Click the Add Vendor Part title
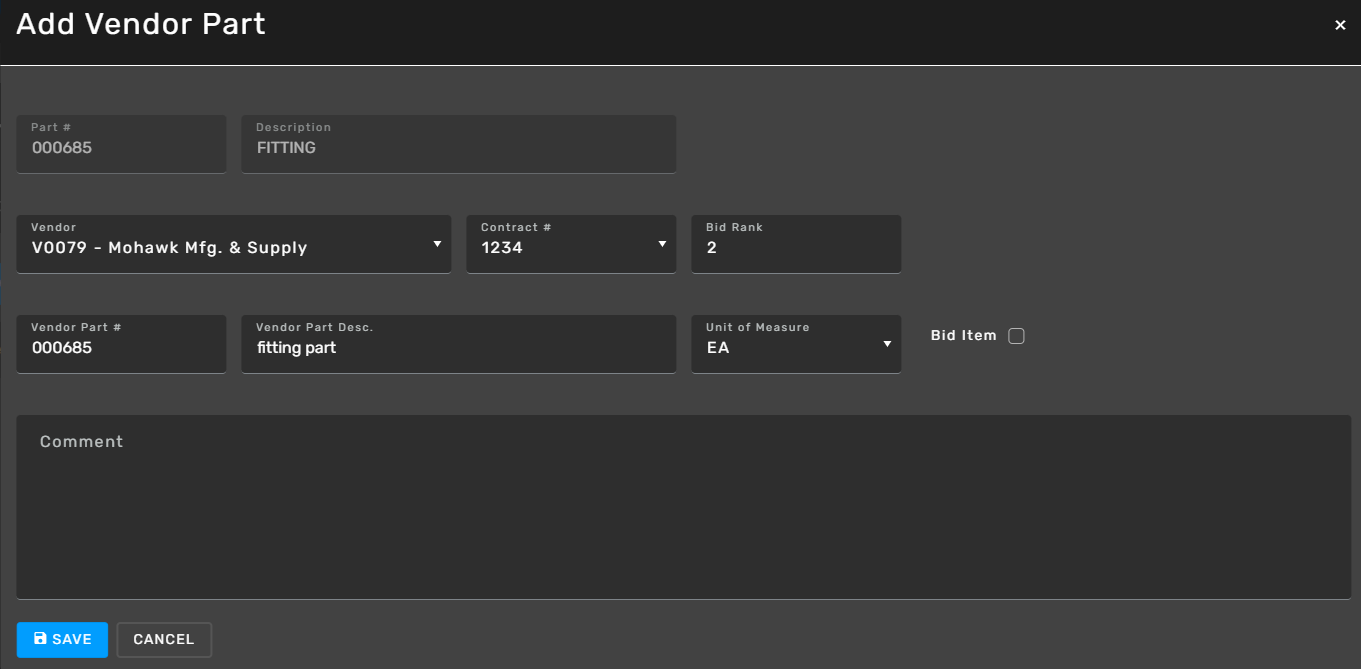1361x669 pixels. click(141, 24)
